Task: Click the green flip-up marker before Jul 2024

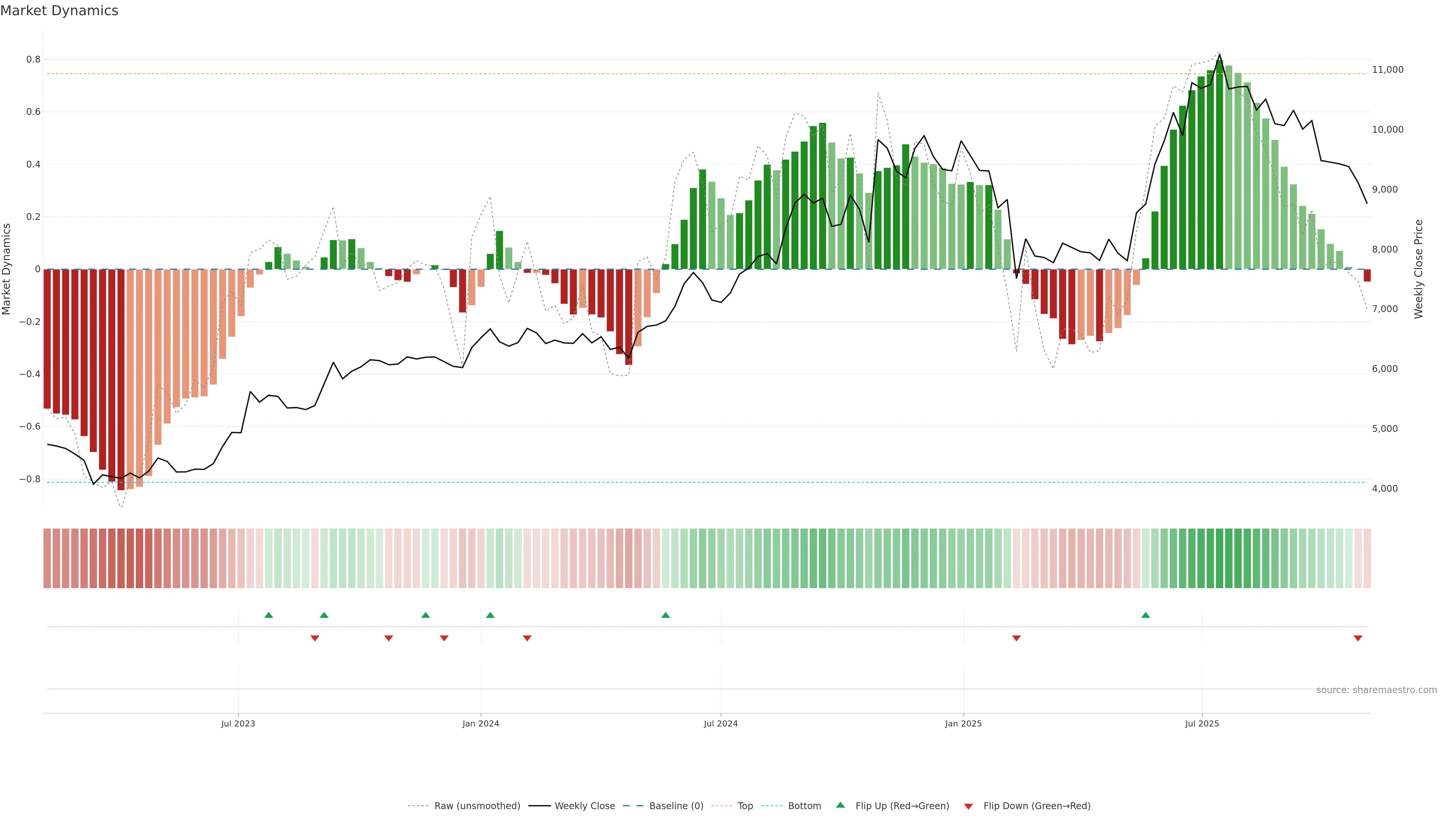Action: 665,615
